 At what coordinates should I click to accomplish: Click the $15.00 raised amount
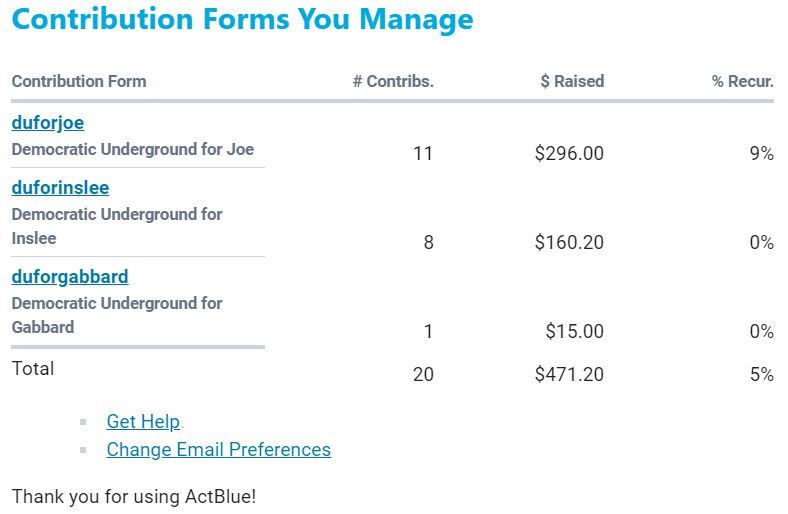click(574, 331)
